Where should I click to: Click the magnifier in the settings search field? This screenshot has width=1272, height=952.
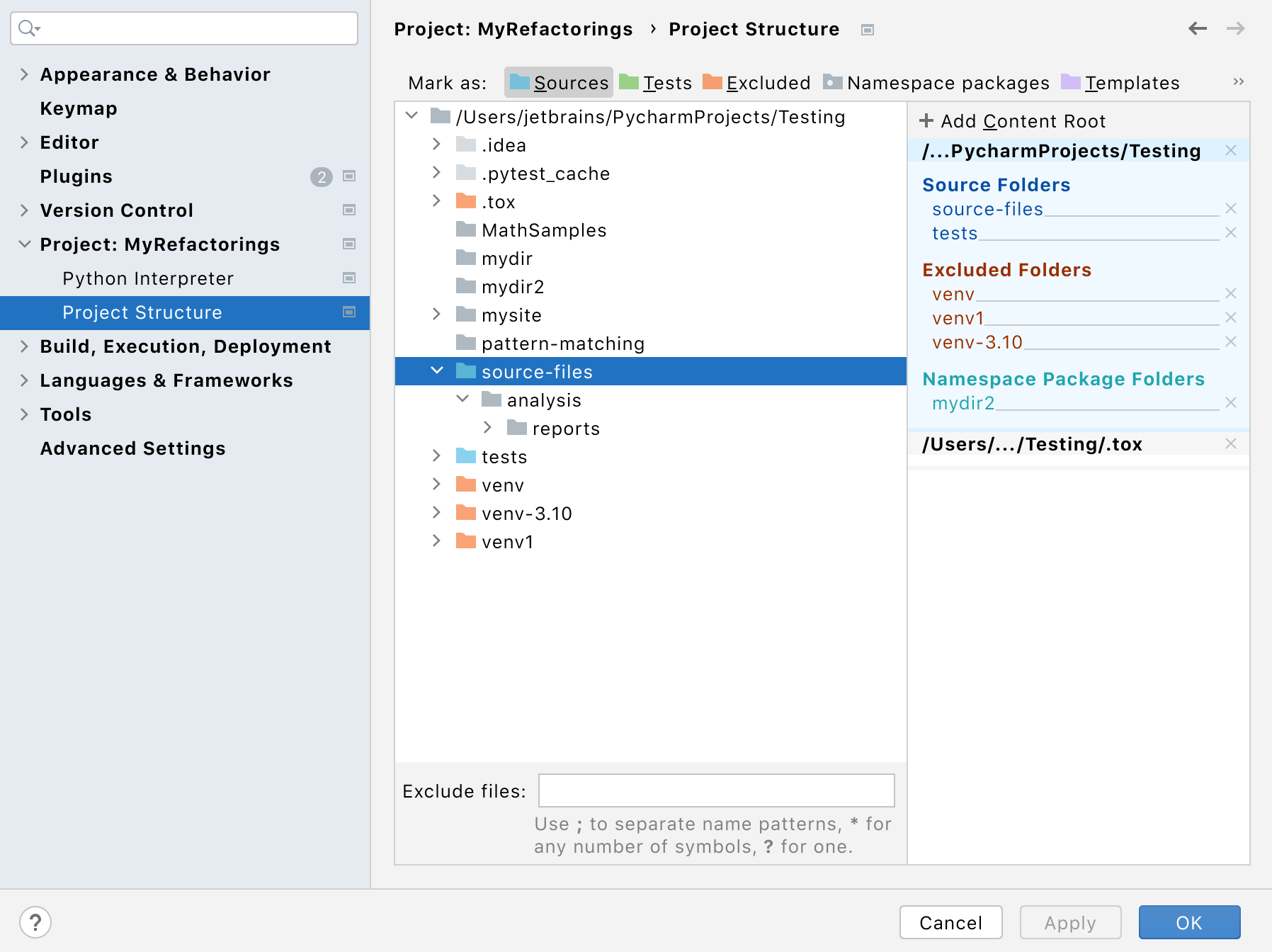tap(27, 28)
